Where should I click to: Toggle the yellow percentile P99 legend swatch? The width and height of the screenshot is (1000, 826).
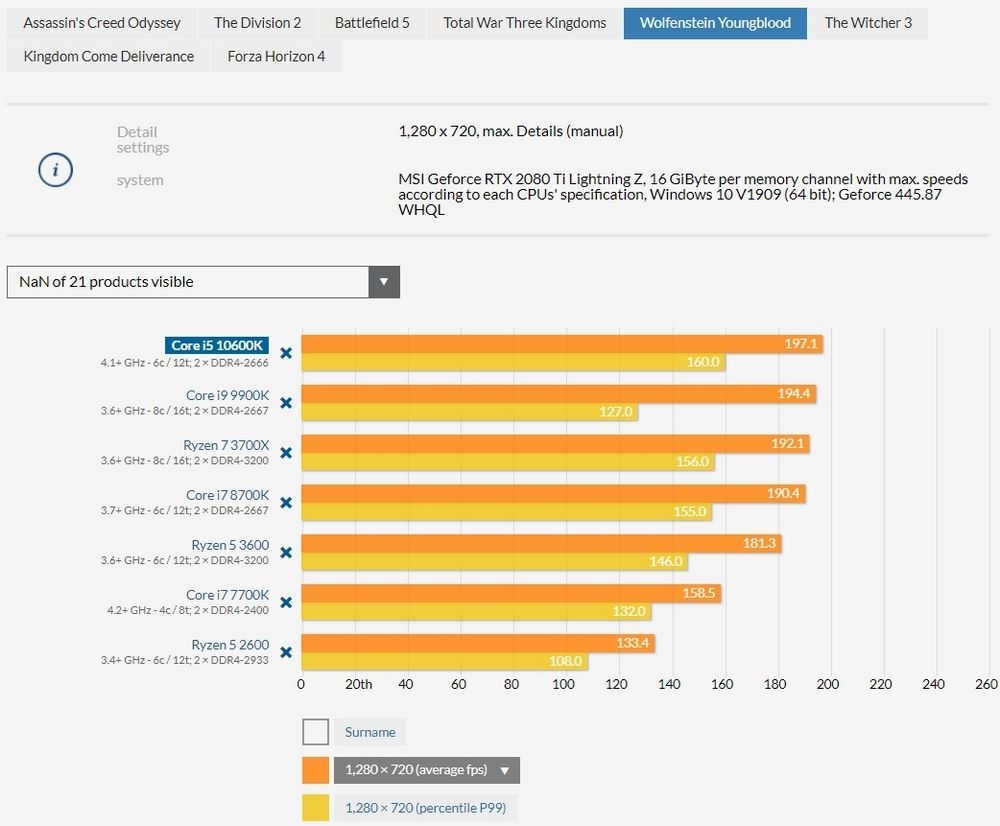click(315, 808)
